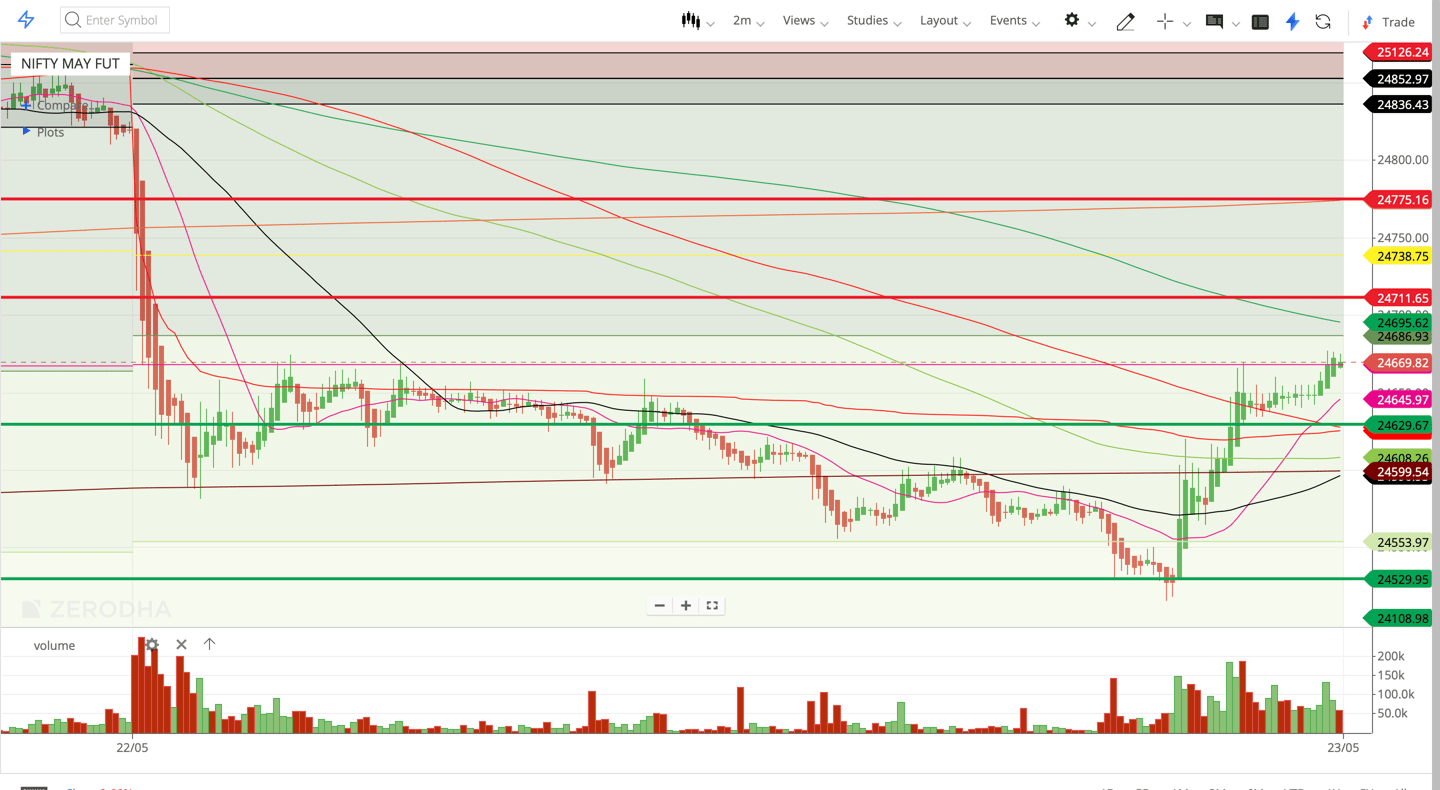Click the NIFTY MAY FUT symbol label
This screenshot has height=790, width=1440.
click(x=70, y=63)
